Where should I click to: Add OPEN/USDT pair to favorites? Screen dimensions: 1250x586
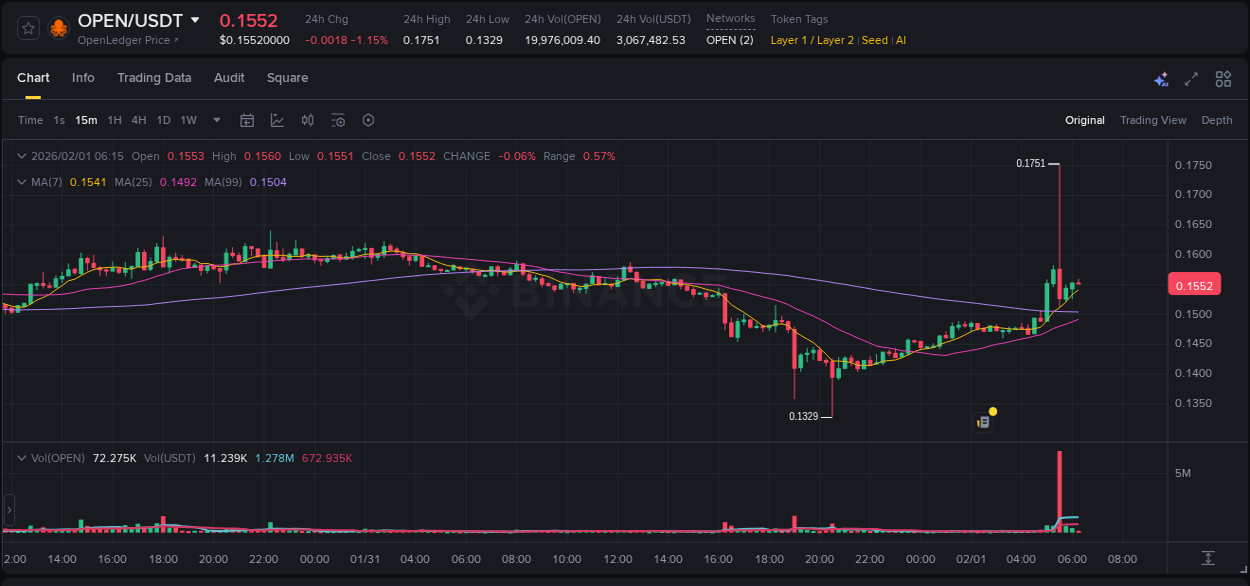(x=27, y=27)
